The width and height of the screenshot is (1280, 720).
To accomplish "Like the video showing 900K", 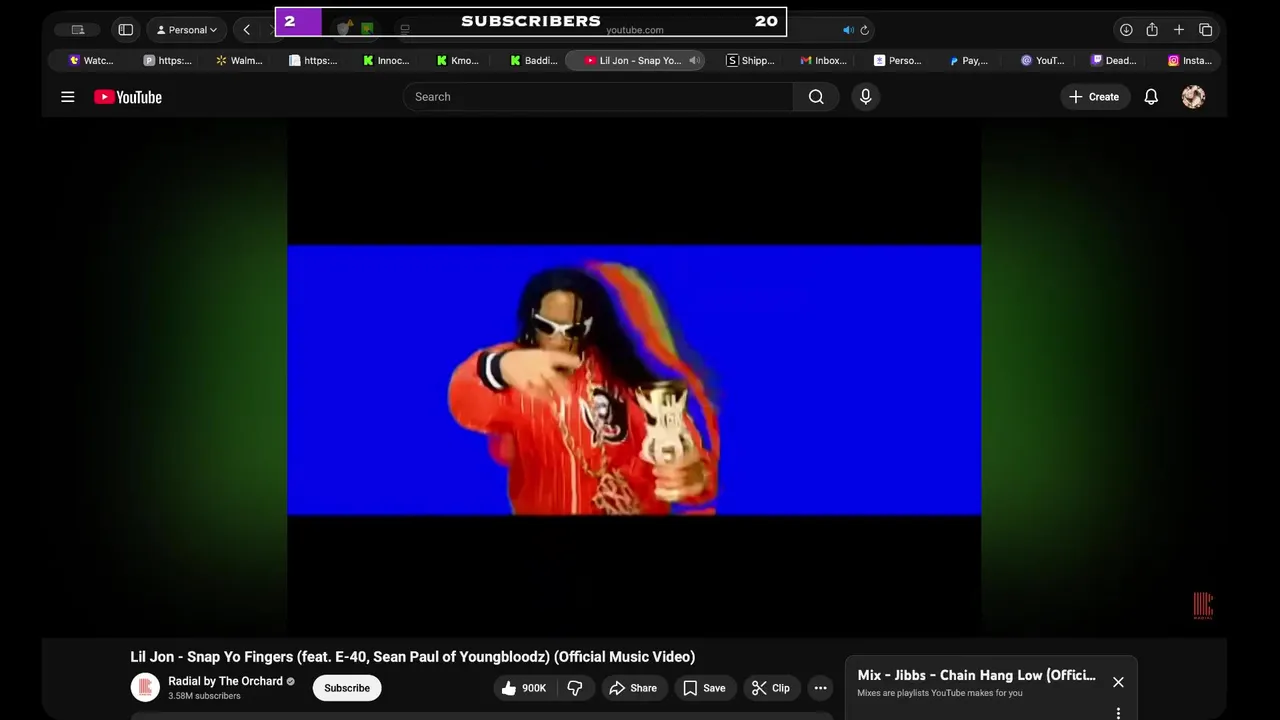I will (524, 688).
